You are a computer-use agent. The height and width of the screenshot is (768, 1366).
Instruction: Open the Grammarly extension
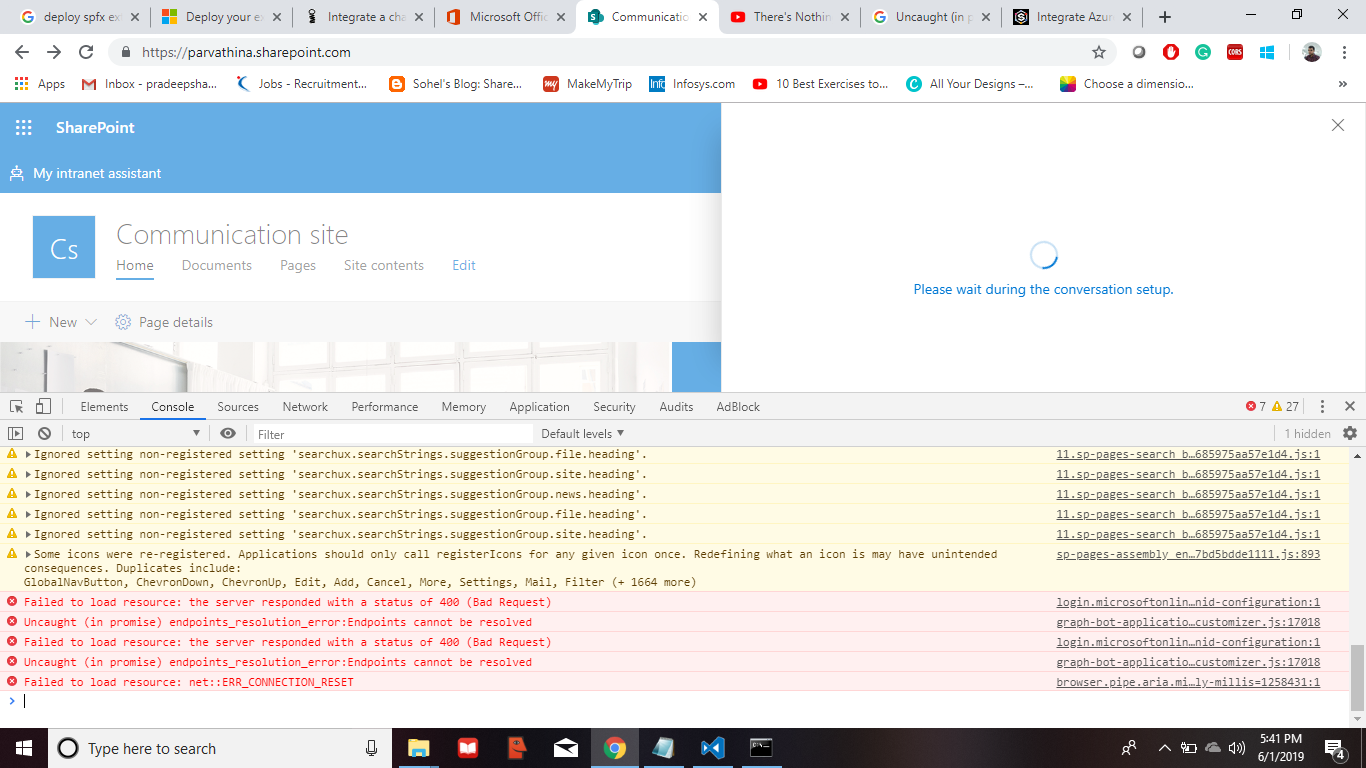[x=1201, y=52]
